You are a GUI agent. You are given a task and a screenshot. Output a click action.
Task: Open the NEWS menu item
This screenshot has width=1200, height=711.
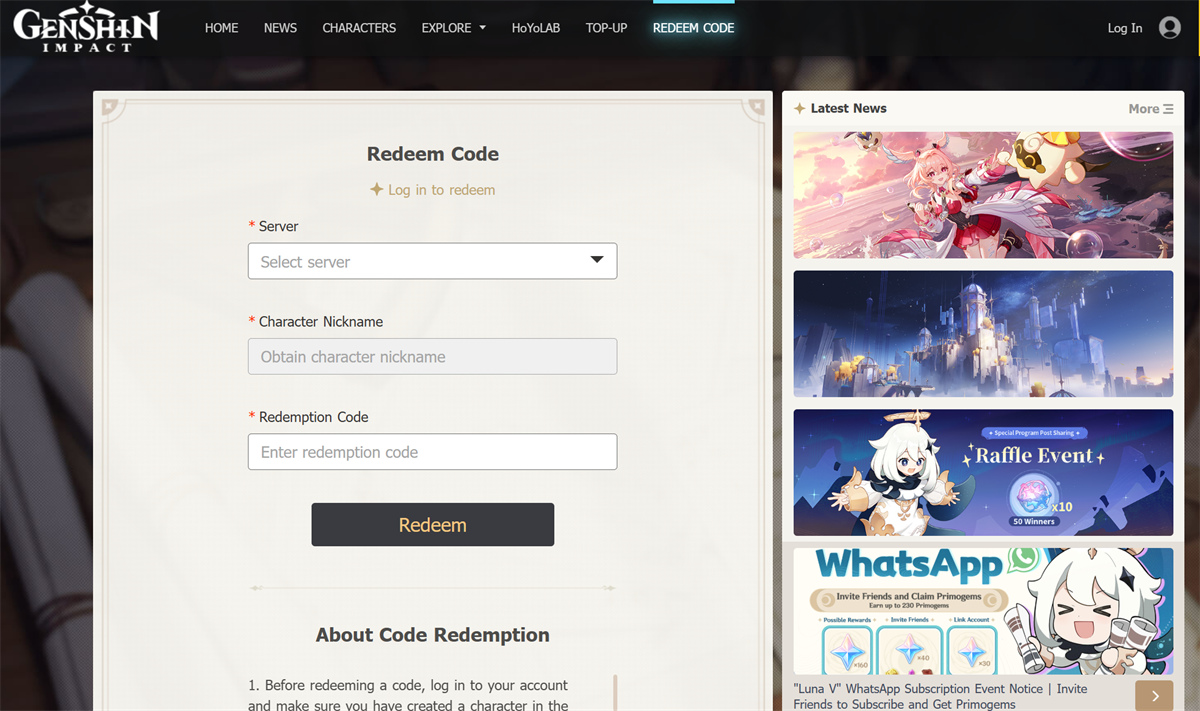point(280,28)
